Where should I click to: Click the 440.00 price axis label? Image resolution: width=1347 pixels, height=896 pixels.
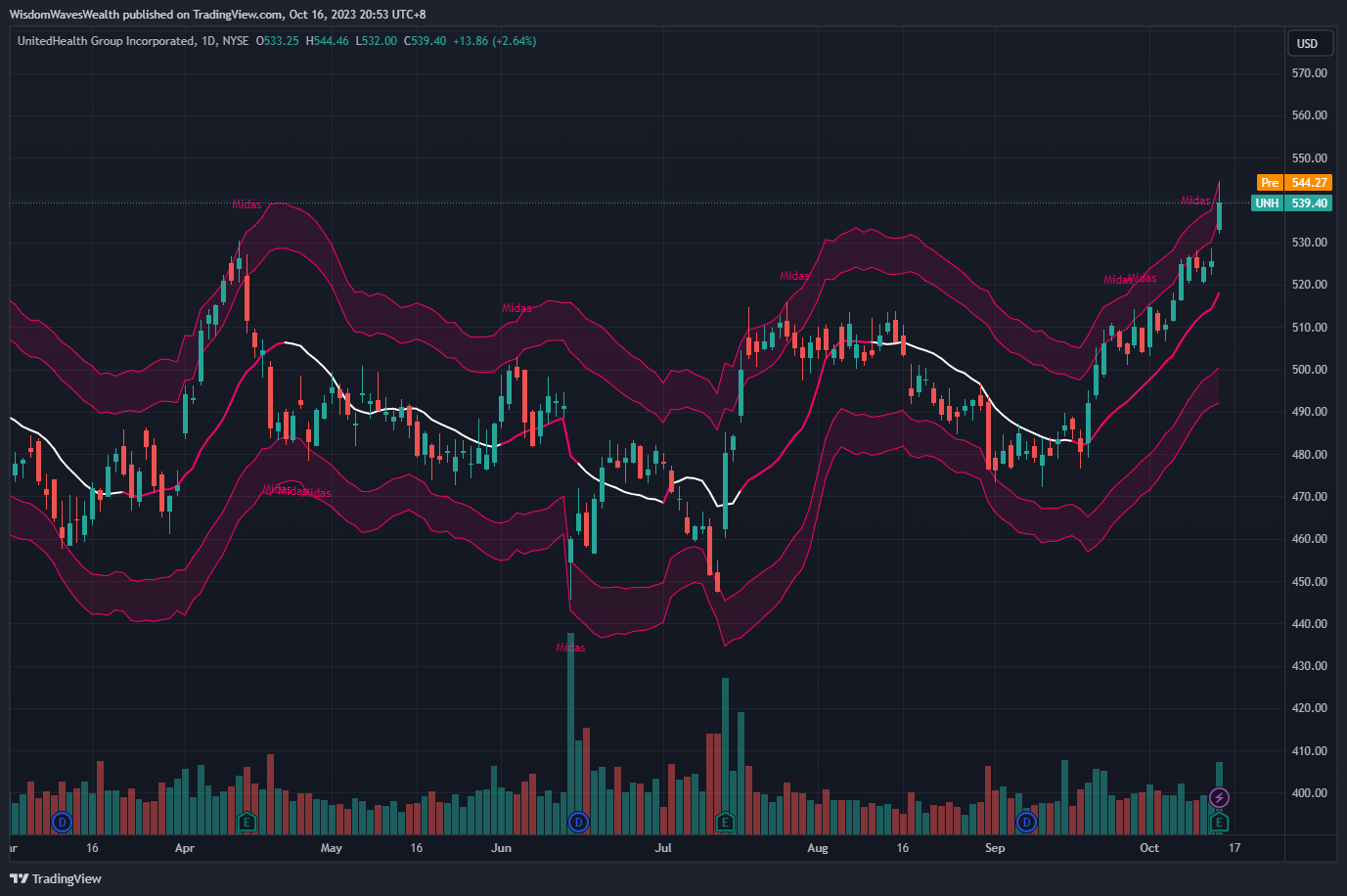[1309, 624]
